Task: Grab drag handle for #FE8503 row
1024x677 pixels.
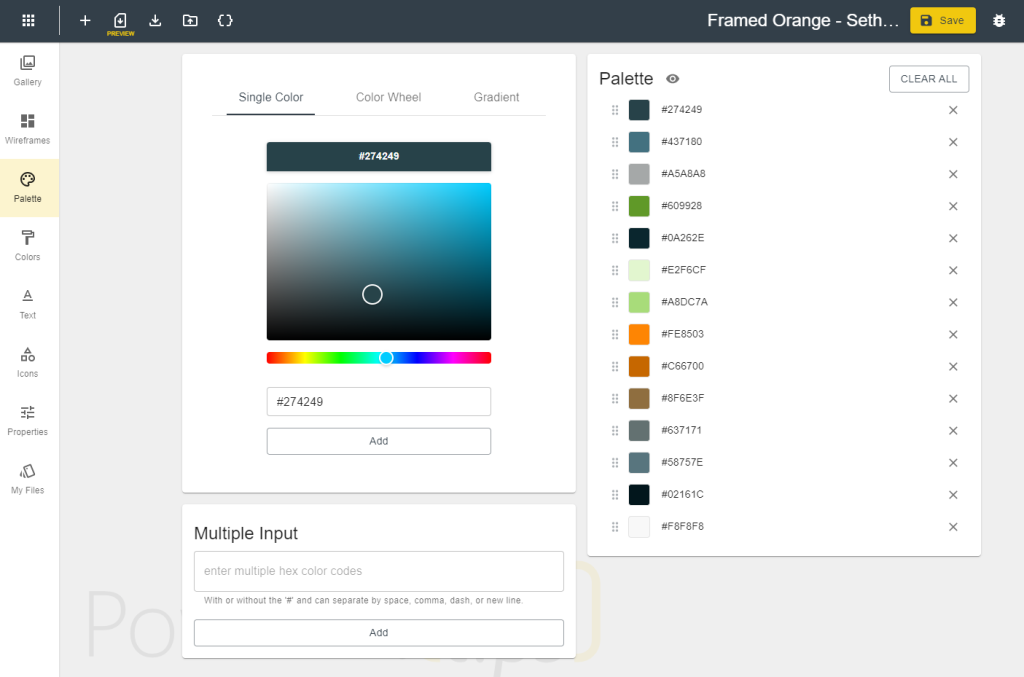Action: tap(615, 334)
